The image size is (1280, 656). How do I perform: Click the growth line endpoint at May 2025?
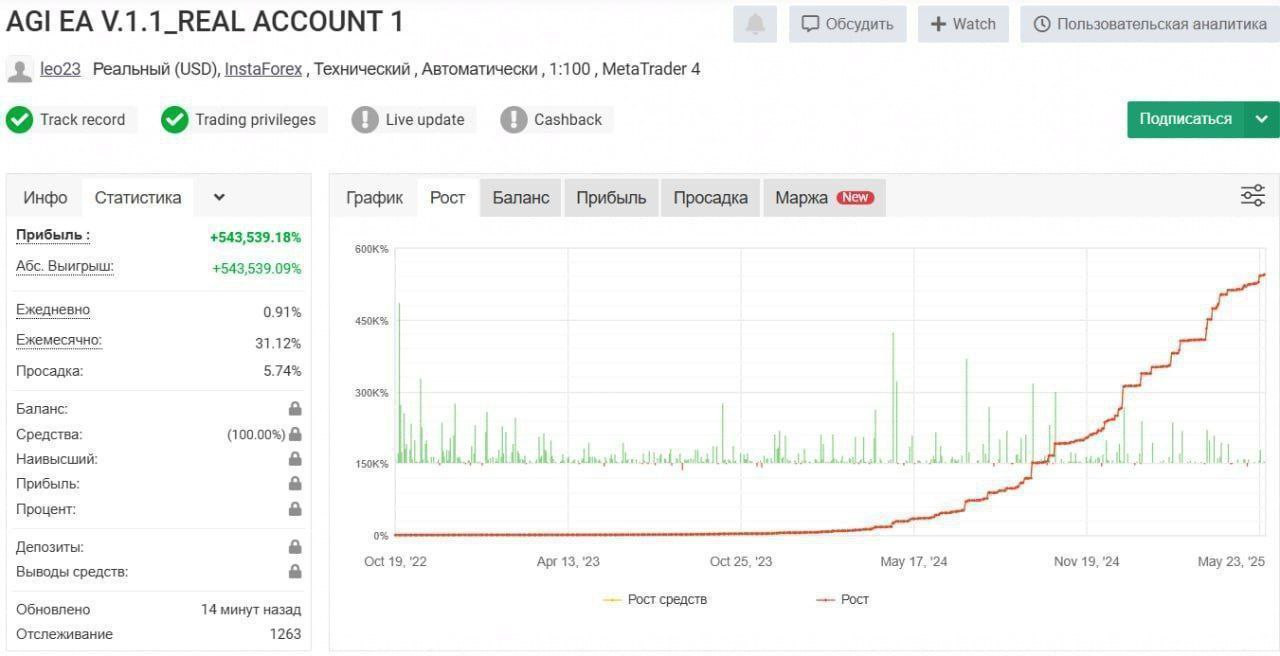(1263, 274)
